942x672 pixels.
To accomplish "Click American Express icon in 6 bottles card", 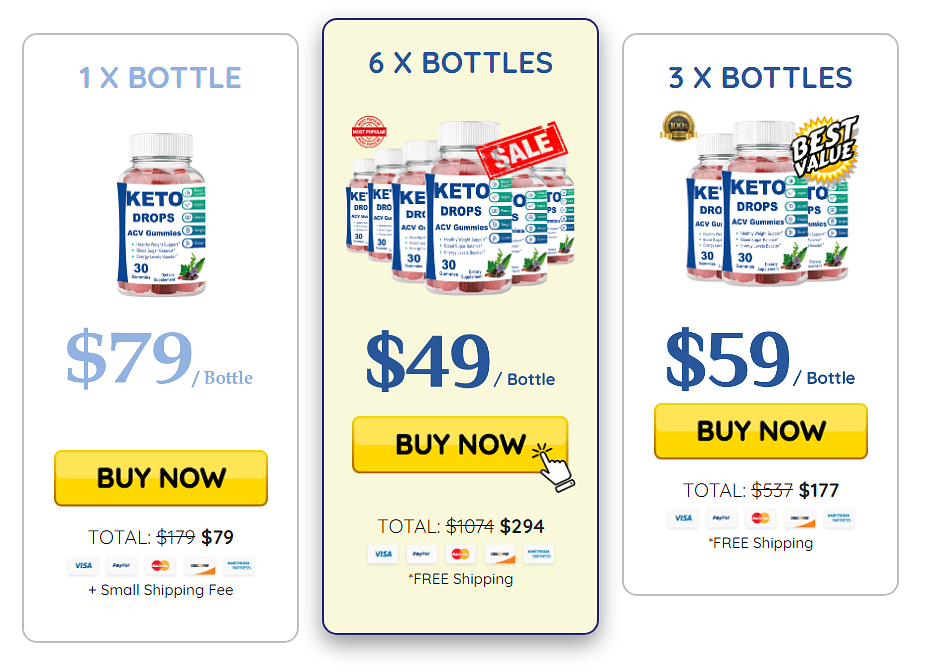I will 539,554.
